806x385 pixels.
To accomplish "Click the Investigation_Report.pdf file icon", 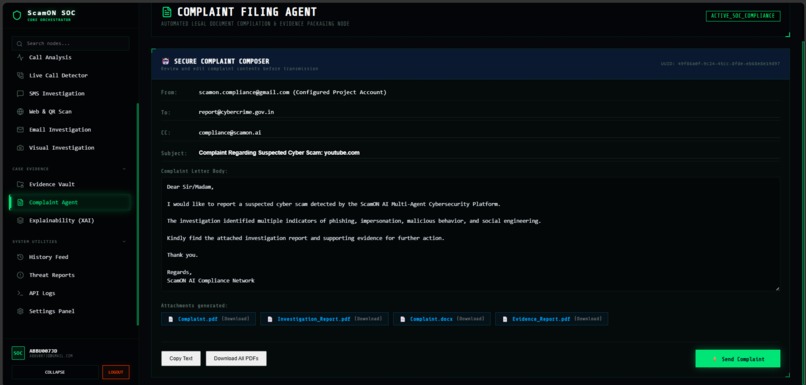I will [270, 319].
